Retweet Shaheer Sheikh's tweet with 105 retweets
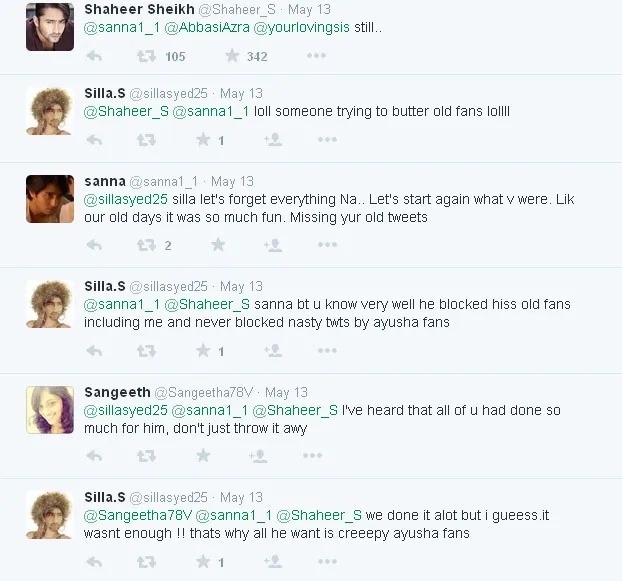 [146, 56]
